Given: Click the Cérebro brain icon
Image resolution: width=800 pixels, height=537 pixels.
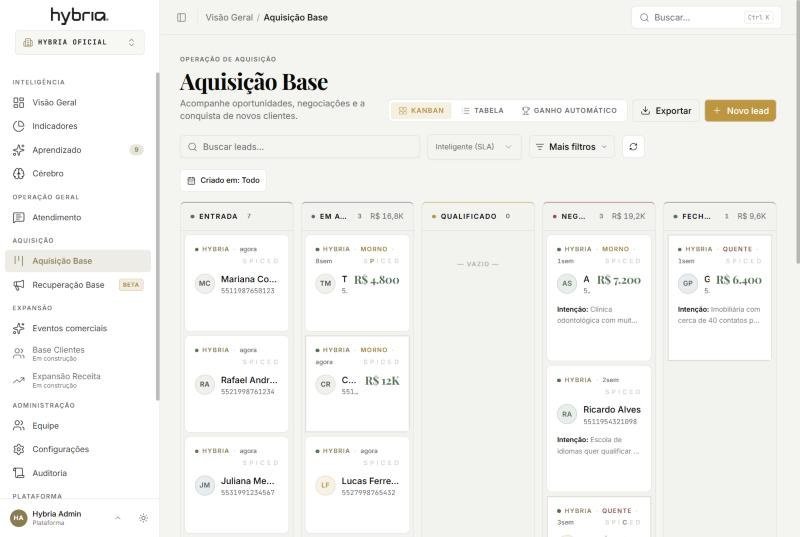Looking at the screenshot, I should [18, 173].
